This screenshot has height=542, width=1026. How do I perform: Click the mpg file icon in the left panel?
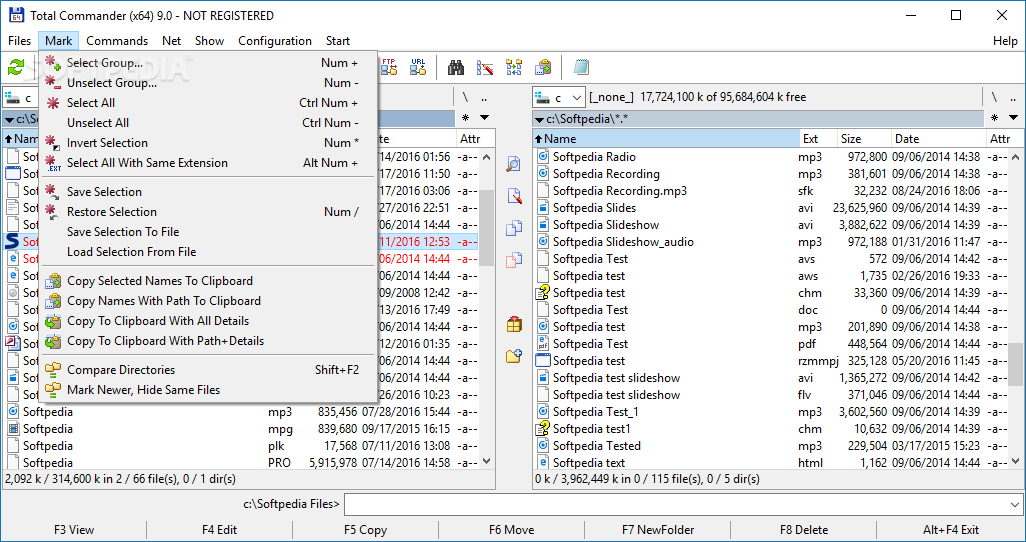click(x=12, y=429)
